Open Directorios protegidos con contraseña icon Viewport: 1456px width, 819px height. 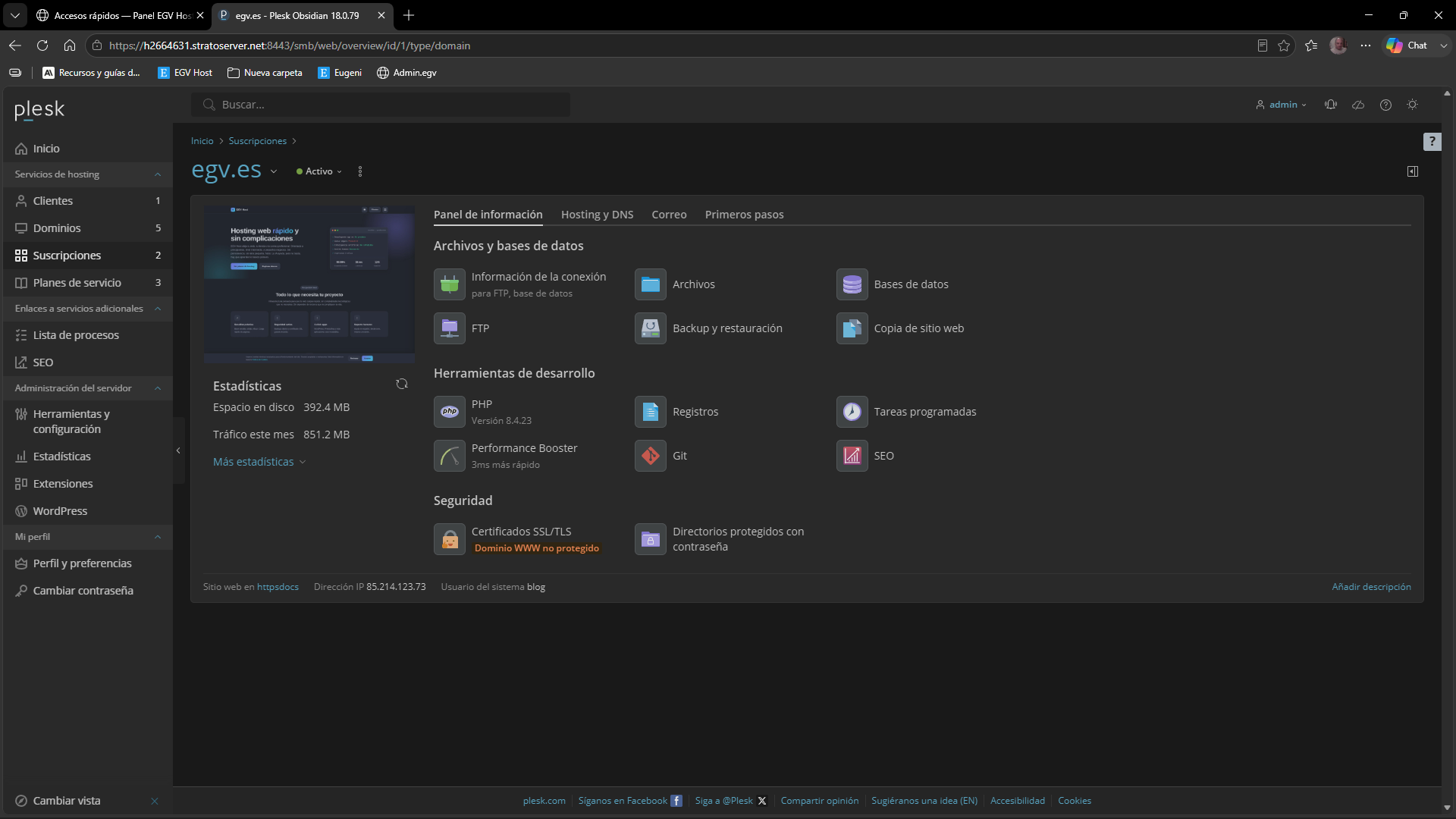(x=651, y=539)
